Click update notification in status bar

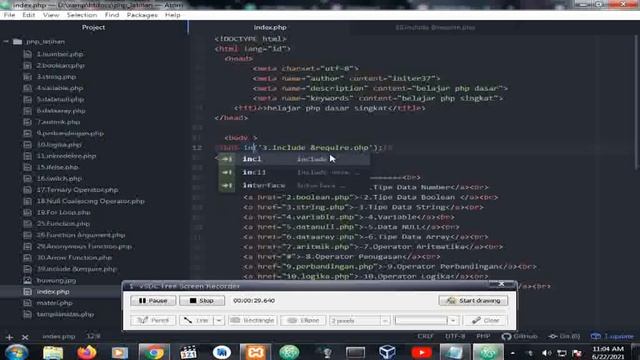click(612, 336)
